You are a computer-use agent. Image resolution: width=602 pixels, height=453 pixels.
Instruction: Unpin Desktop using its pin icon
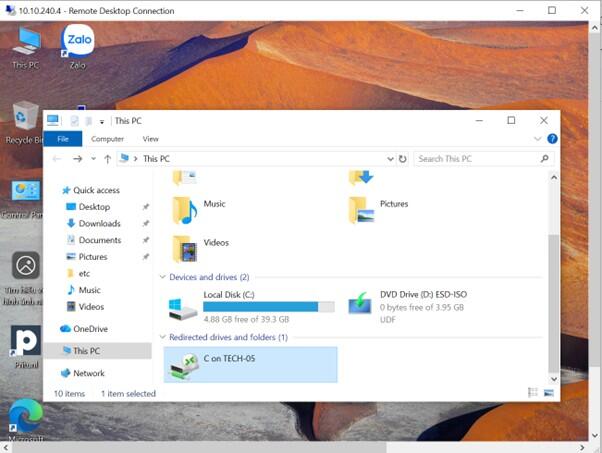146,207
